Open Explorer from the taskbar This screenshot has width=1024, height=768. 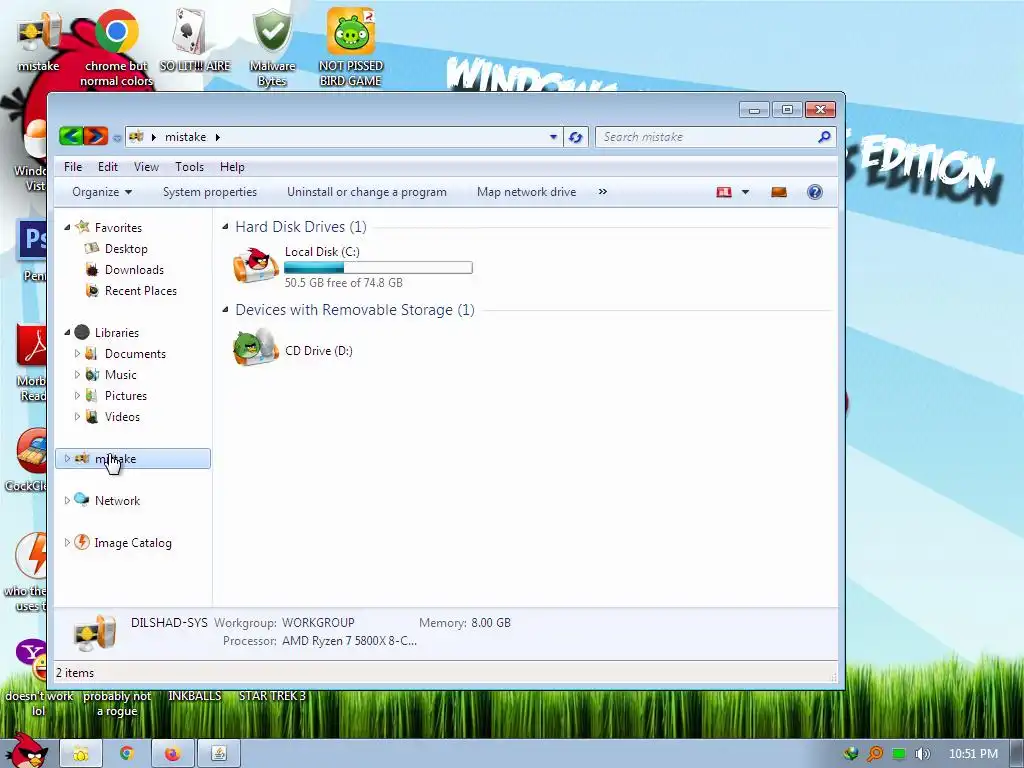[81, 754]
